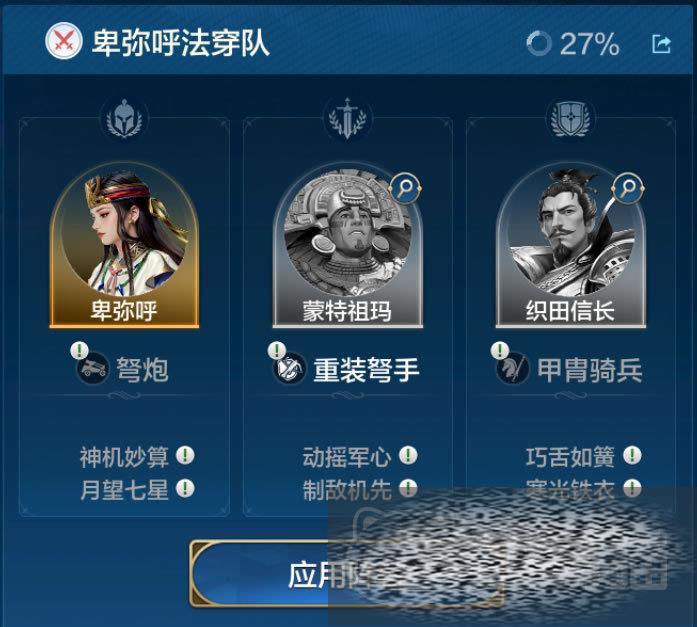Select the 弩炮 siege unit icon
This screenshot has height=627, width=697.
click(x=93, y=369)
